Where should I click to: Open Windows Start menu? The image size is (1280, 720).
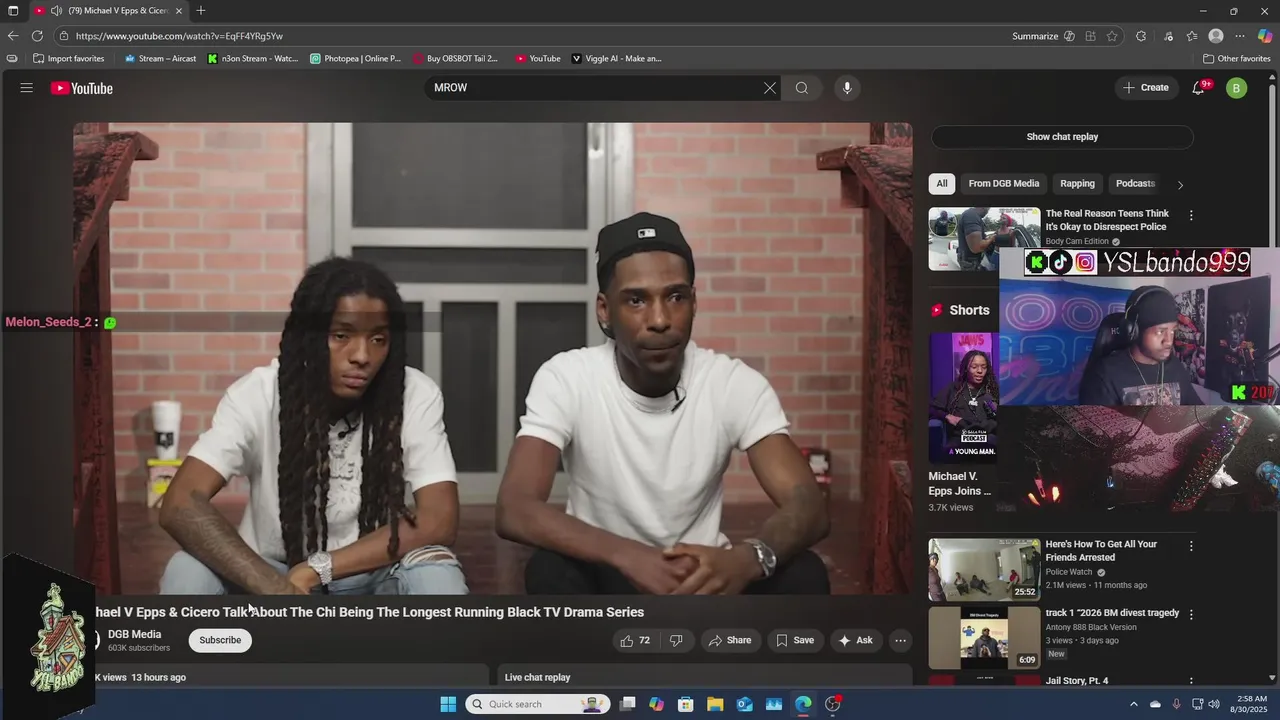(x=448, y=704)
